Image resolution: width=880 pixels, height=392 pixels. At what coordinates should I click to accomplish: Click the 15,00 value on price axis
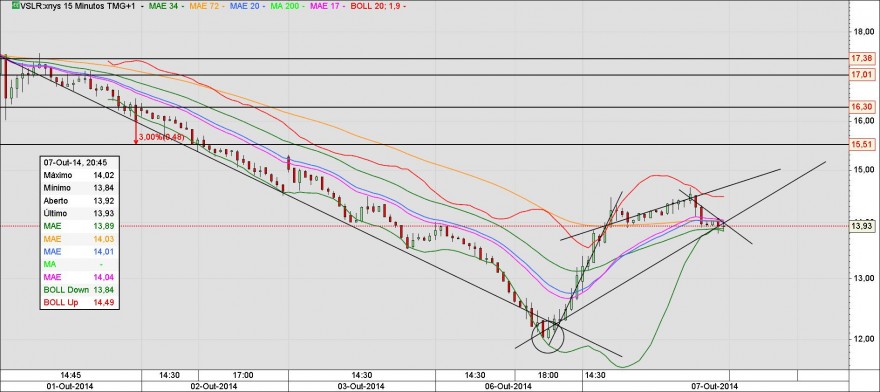coord(864,169)
